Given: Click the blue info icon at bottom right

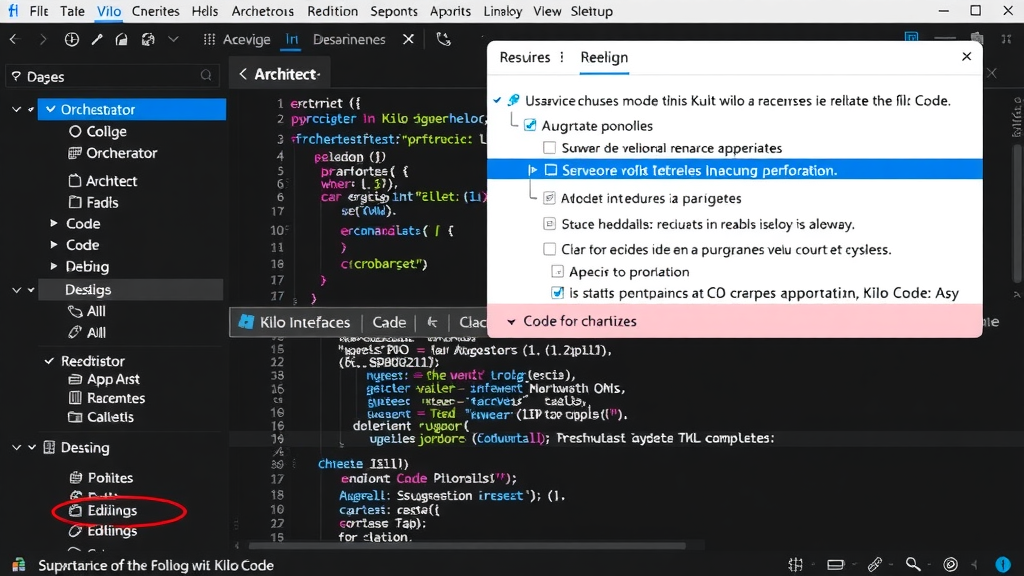Looking at the screenshot, I should 1004,565.
